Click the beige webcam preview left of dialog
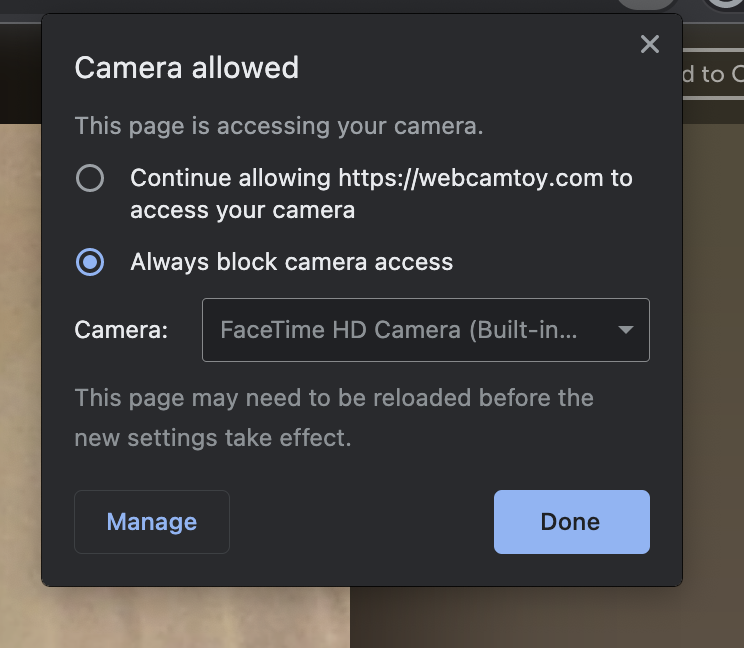Screen dimensions: 744x648 [x=20, y=380]
